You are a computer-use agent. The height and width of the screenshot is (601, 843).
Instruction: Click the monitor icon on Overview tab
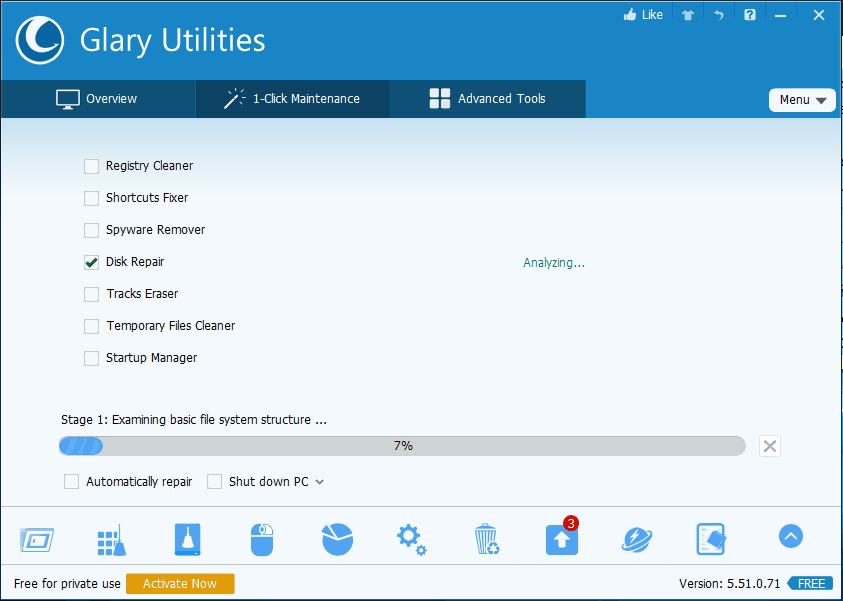(x=68, y=99)
